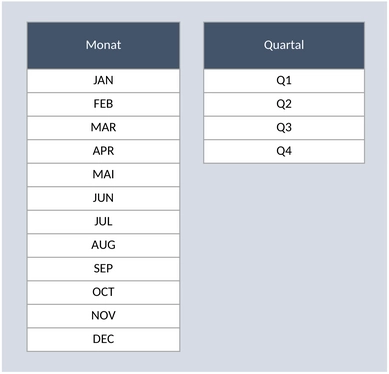Click the Monat column header

103,45
